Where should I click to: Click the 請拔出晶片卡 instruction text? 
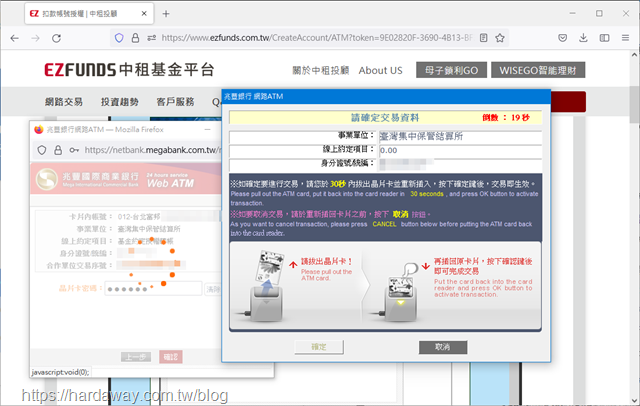point(326,262)
